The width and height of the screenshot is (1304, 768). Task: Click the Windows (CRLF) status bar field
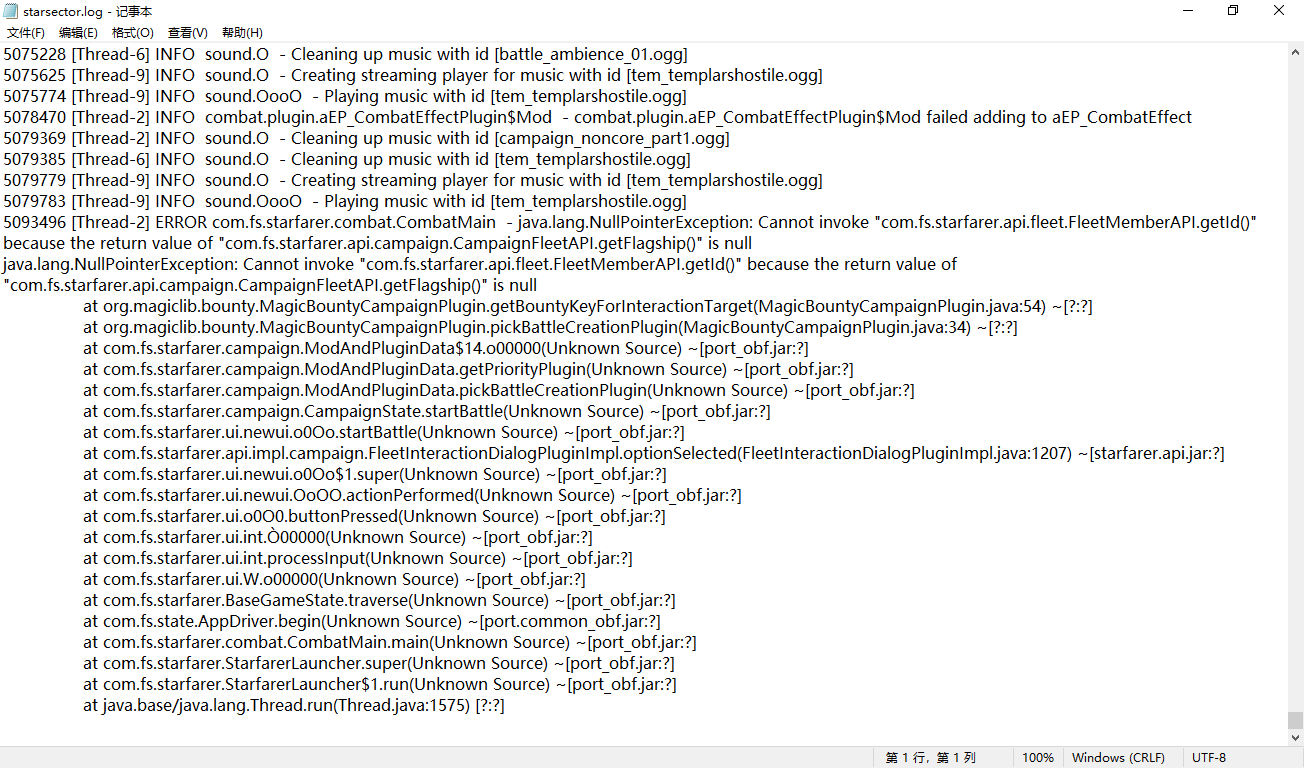(x=1118, y=758)
